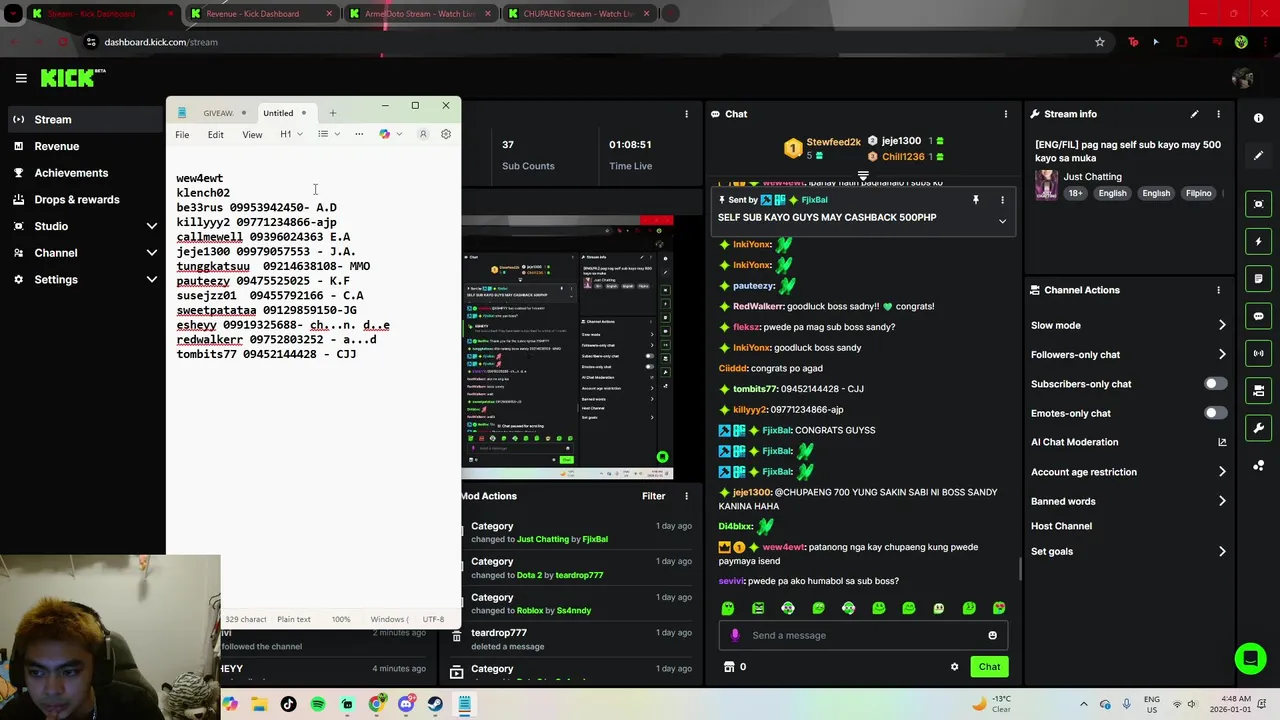Click the green Chat send button
This screenshot has width=1280, height=720.
point(989,667)
